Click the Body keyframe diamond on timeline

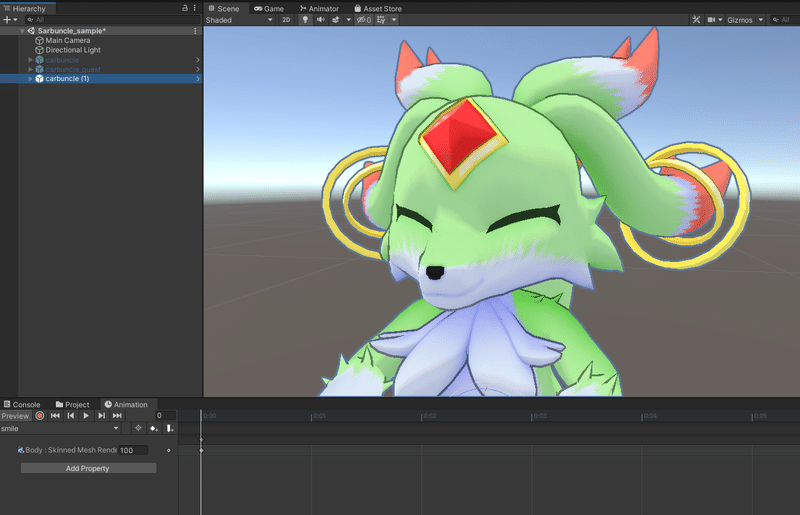pyautogui.click(x=202, y=450)
